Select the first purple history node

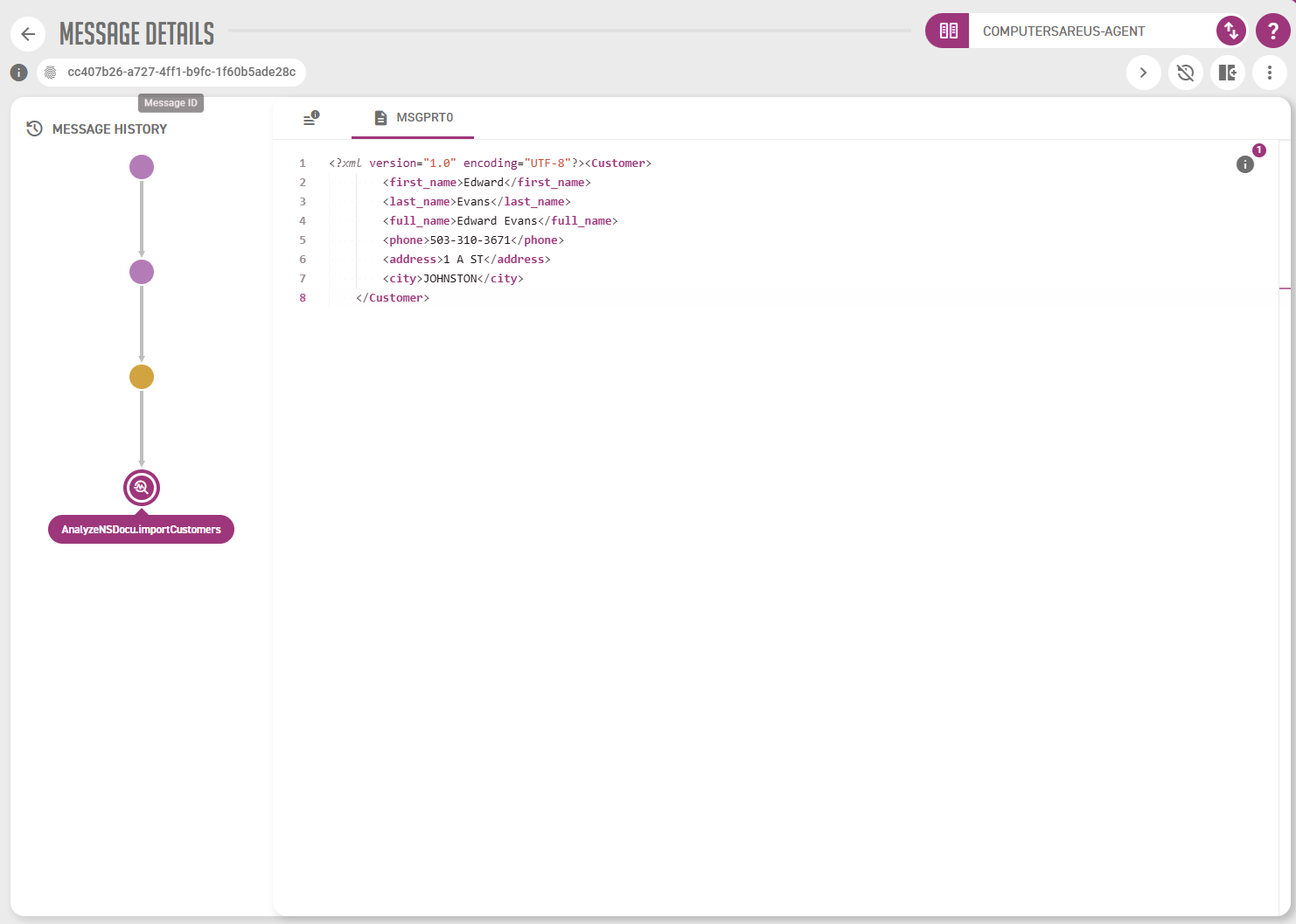tap(142, 167)
